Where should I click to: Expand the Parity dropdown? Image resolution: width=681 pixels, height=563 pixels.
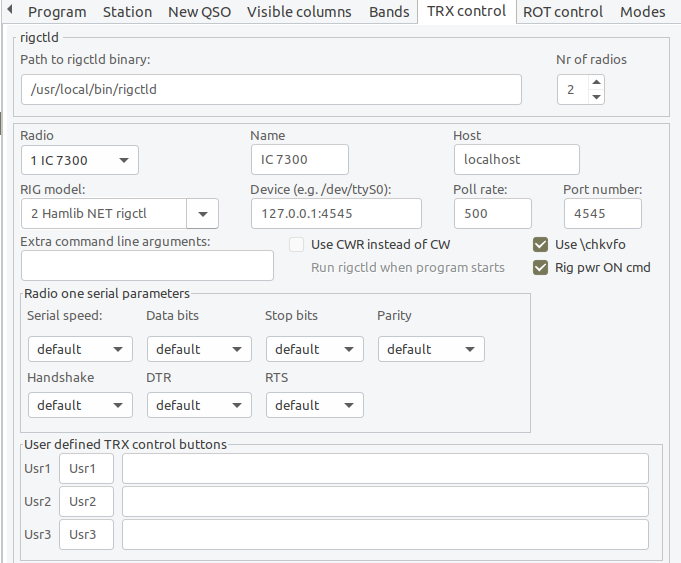point(431,349)
